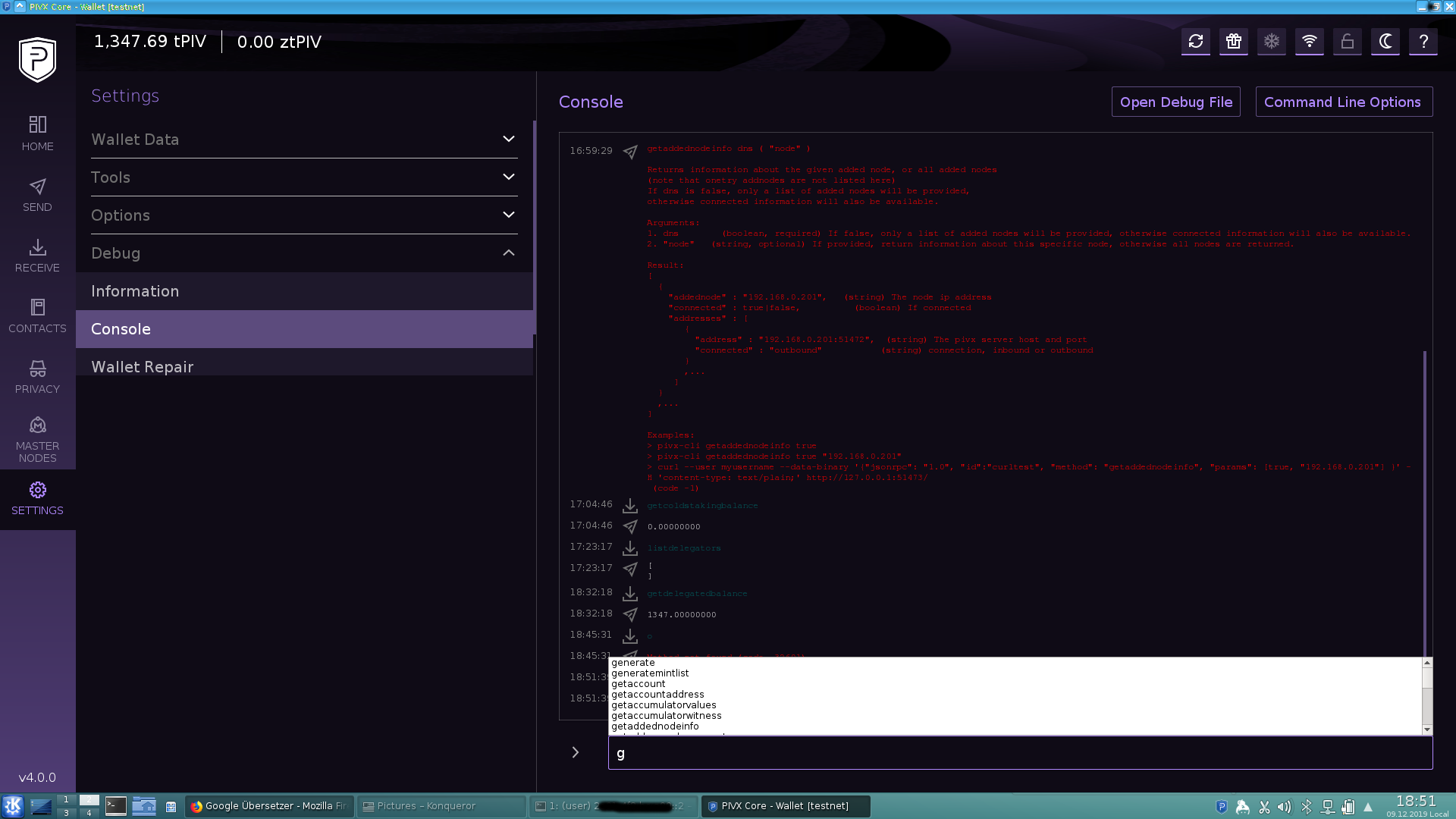The height and width of the screenshot is (819, 1456).
Task: Open the CONTACTS page
Action: 37,316
